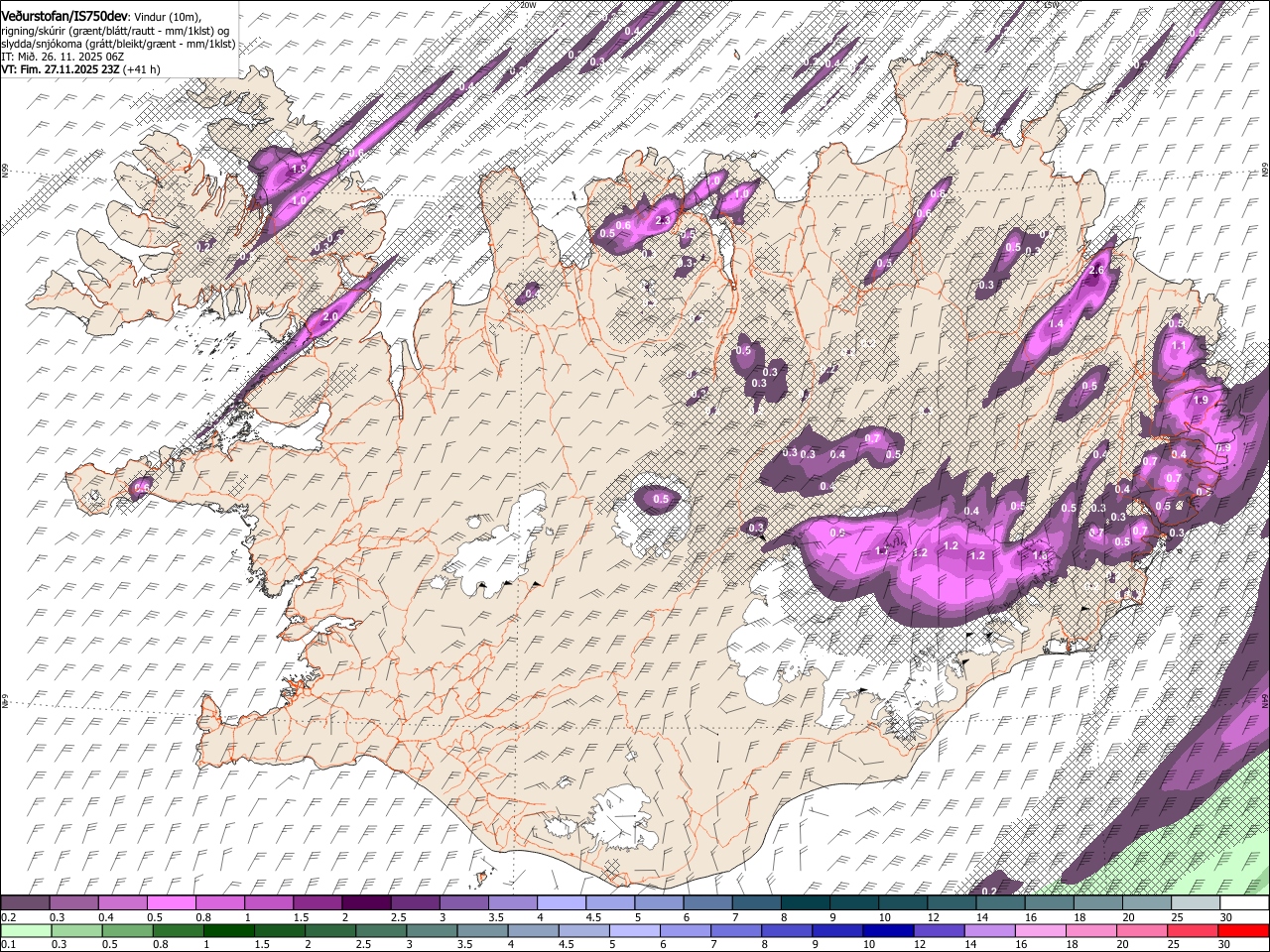Click the 30 label in the rain legend row
Screen dimensions: 1270x952
(1224, 945)
